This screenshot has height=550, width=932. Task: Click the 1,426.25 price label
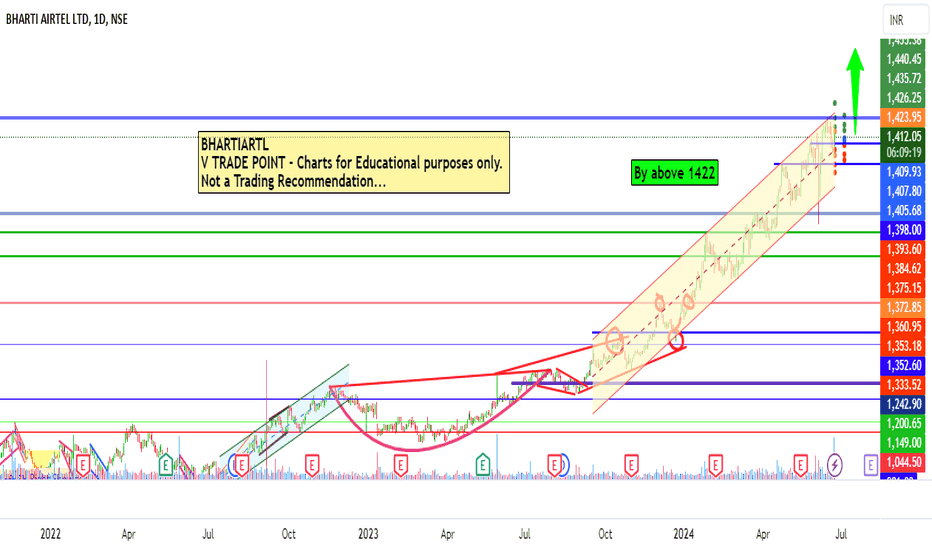903,98
